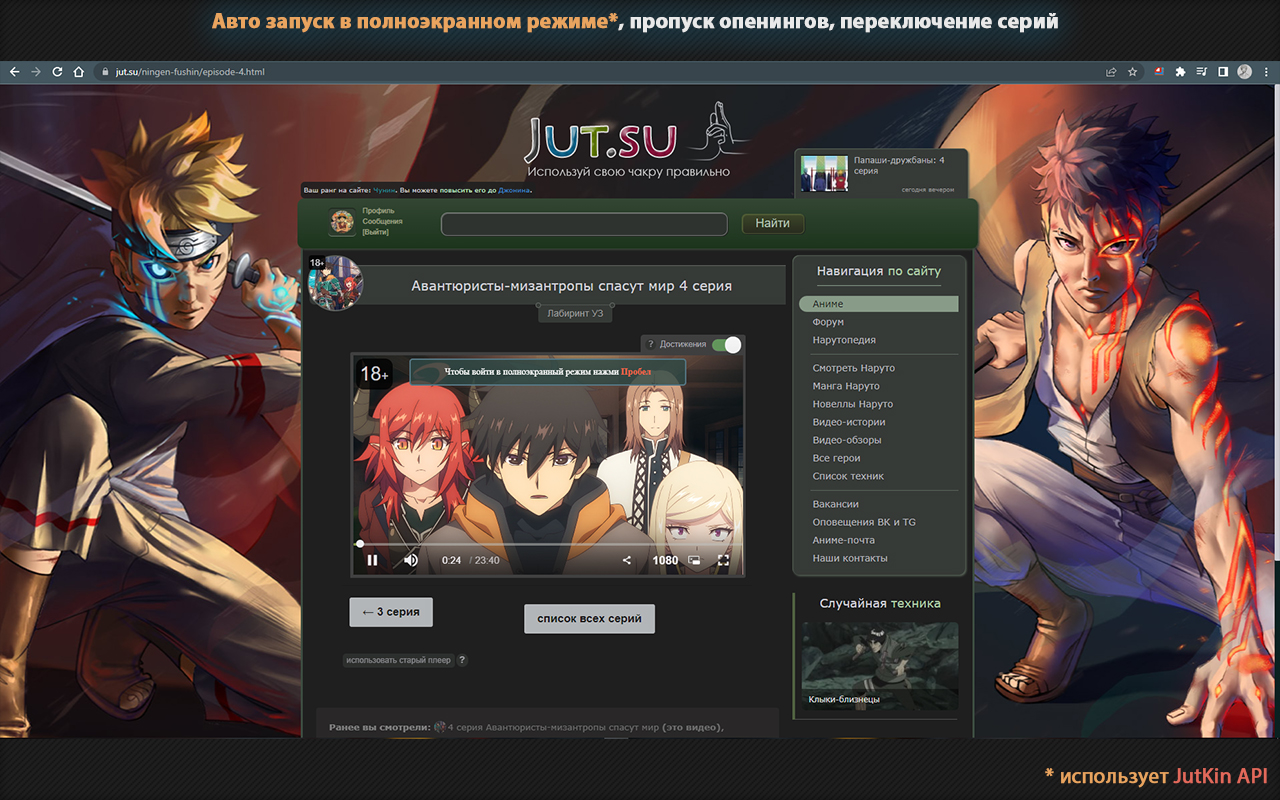This screenshot has width=1280, height=800.
Task: Open the Джонина rank link
Action: coord(514,190)
